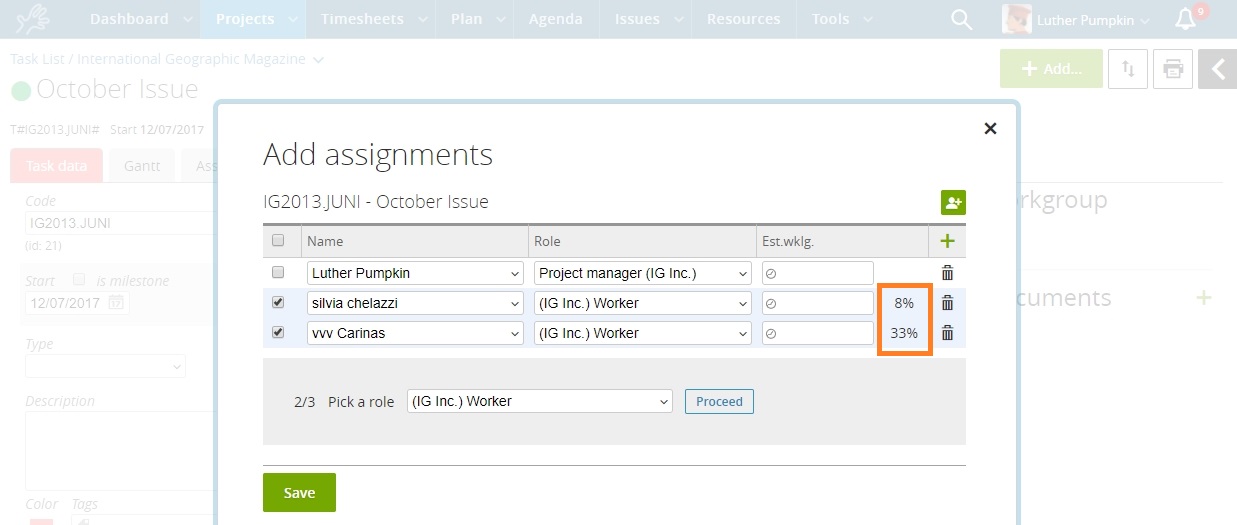1237x525 pixels.
Task: Toggle the select-all checkbox in header
Action: click(x=279, y=240)
